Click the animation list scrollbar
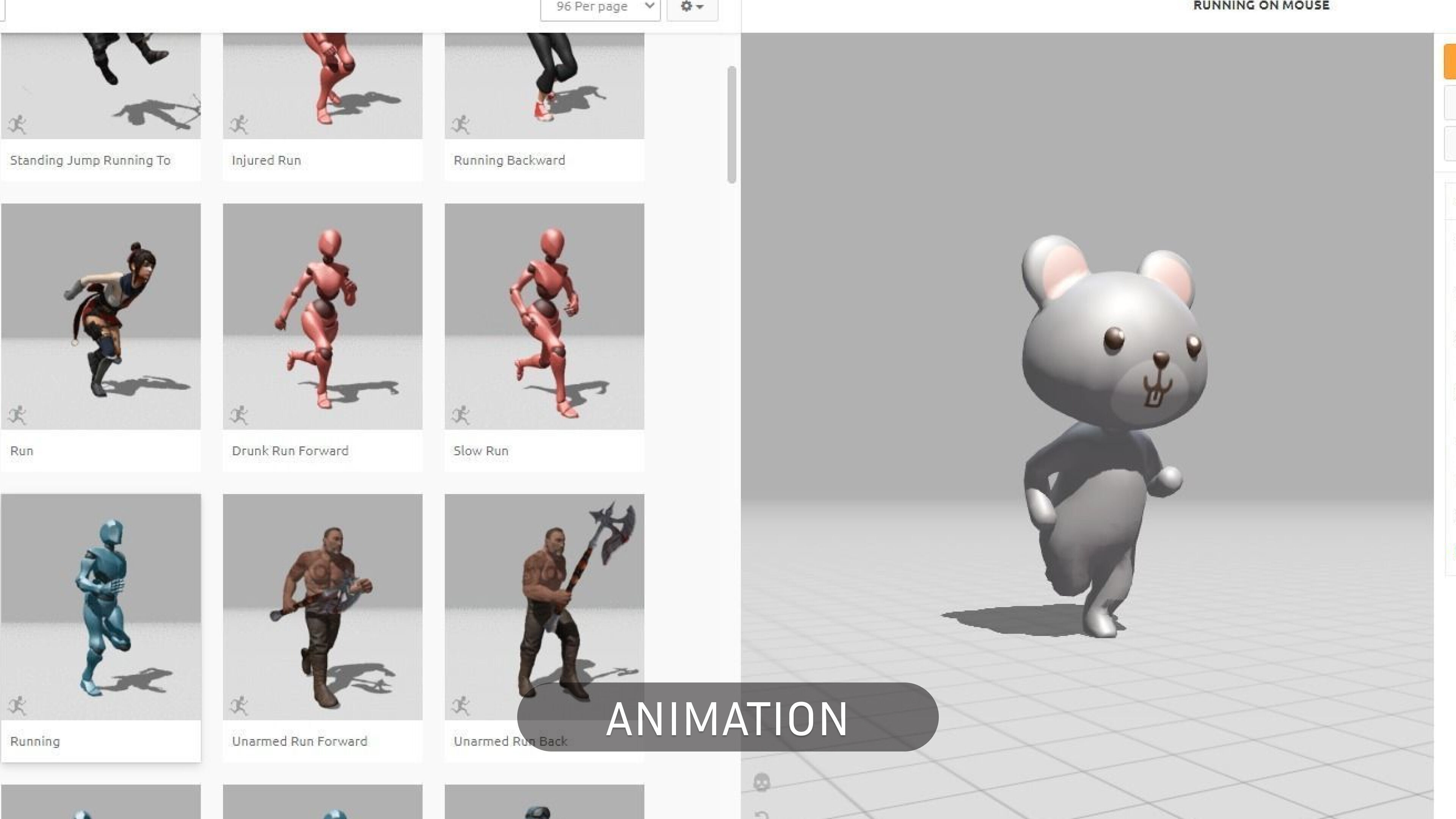Image resolution: width=1456 pixels, height=819 pixels. click(732, 124)
